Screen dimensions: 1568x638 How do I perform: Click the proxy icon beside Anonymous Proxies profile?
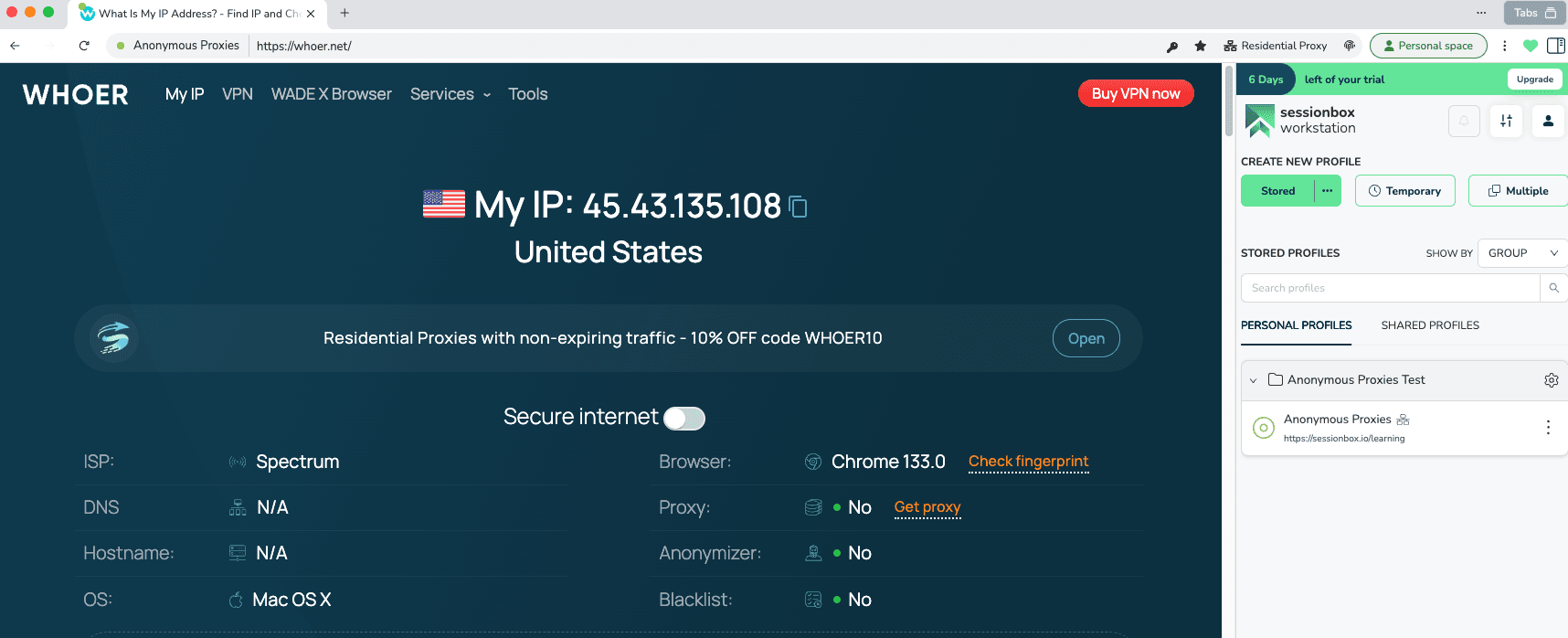point(1403,420)
